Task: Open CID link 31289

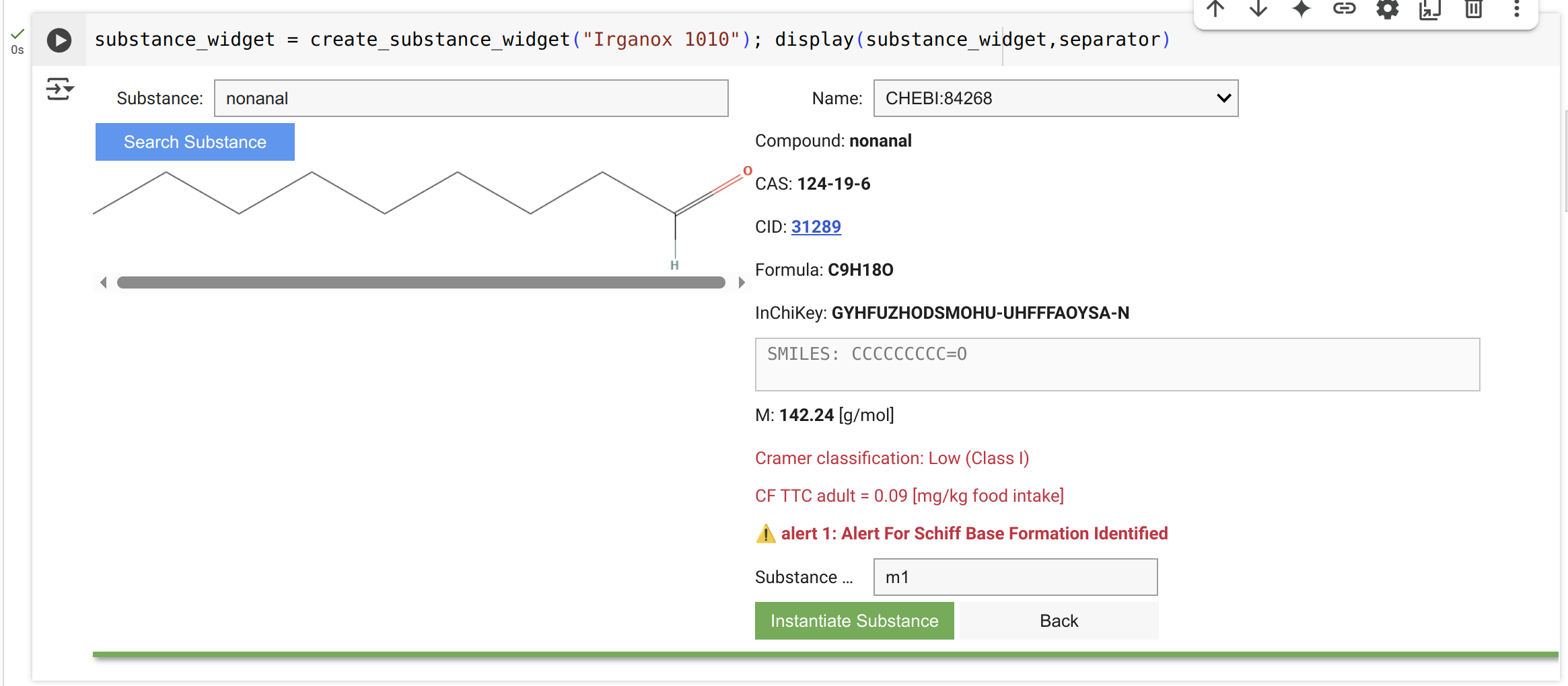Action: tap(816, 227)
